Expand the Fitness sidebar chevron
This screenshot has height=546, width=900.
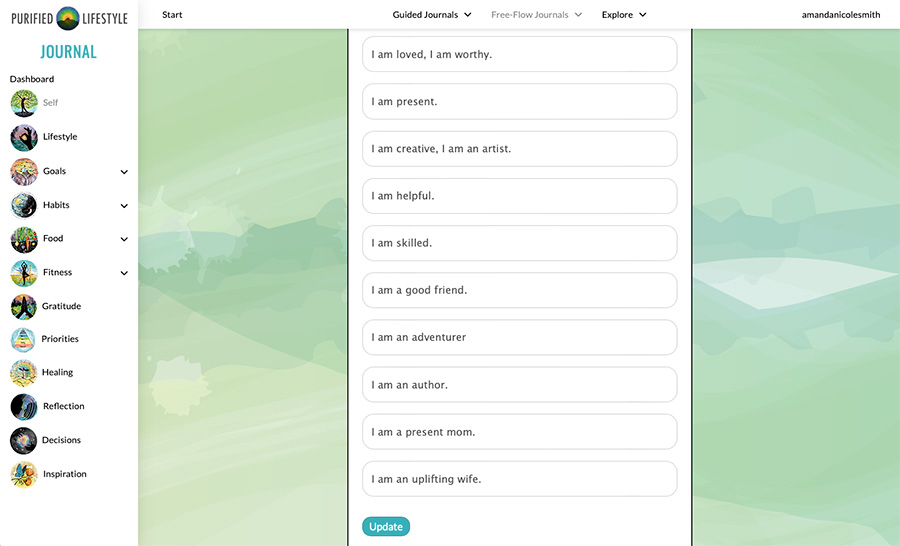coord(124,273)
